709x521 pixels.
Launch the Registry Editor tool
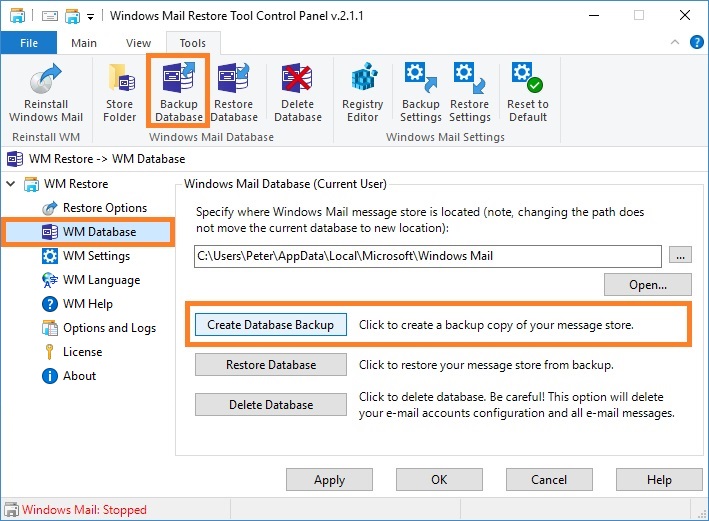pyautogui.click(x=363, y=93)
